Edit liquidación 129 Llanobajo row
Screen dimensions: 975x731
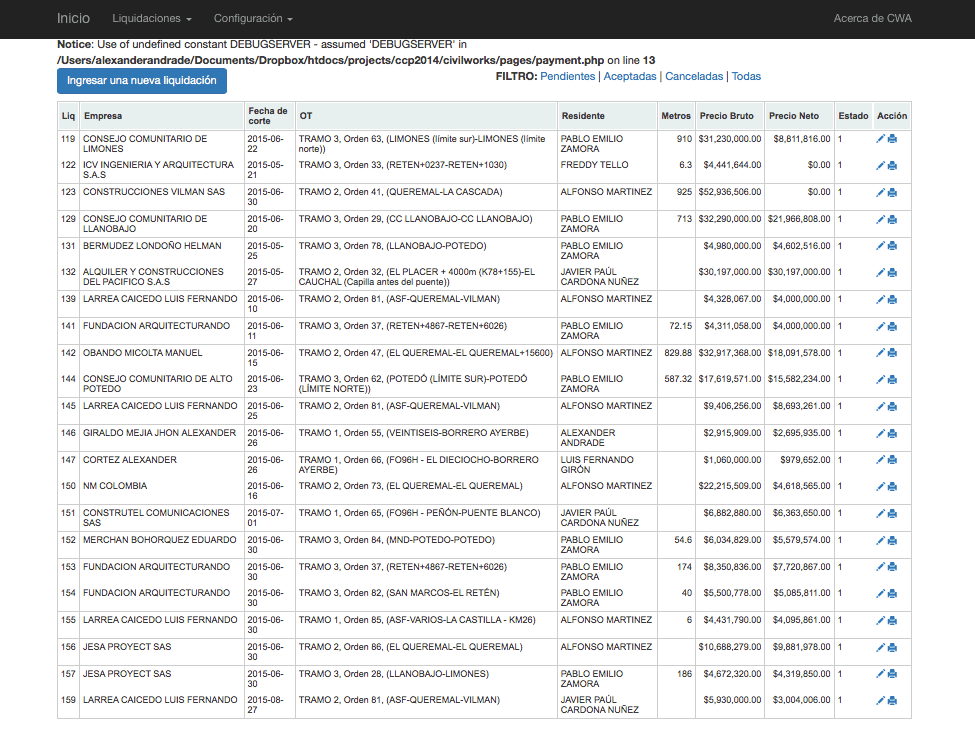(x=880, y=219)
